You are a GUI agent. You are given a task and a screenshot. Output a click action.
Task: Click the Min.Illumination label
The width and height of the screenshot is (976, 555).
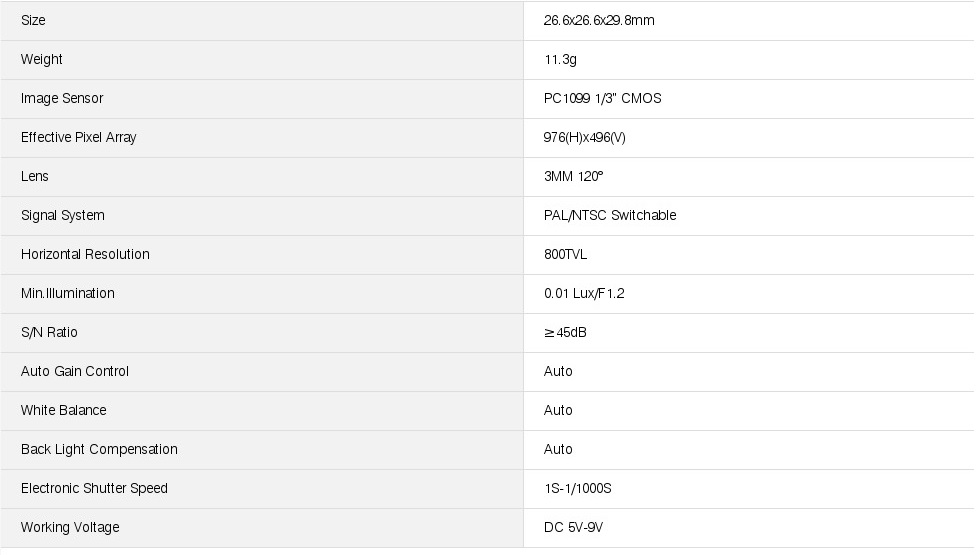tap(68, 293)
